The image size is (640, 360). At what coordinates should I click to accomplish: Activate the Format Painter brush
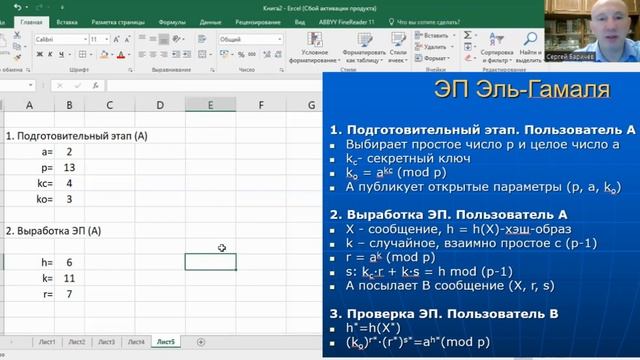coord(17,58)
